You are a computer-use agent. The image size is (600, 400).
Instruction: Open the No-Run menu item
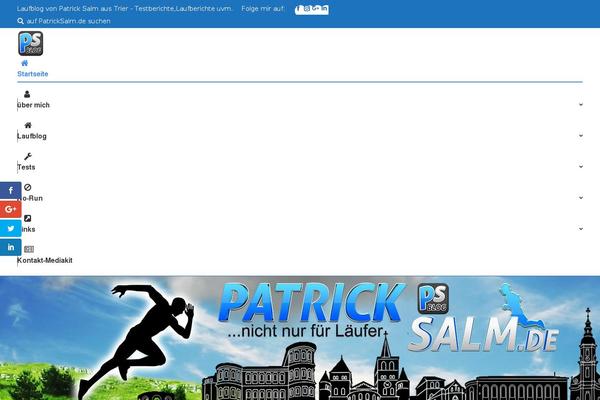click(31, 198)
